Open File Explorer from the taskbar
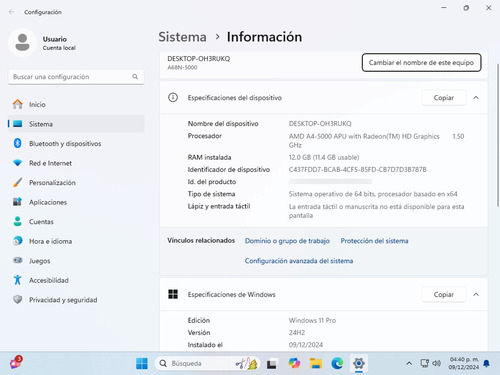Viewport: 500px width, 375px height. [315, 363]
